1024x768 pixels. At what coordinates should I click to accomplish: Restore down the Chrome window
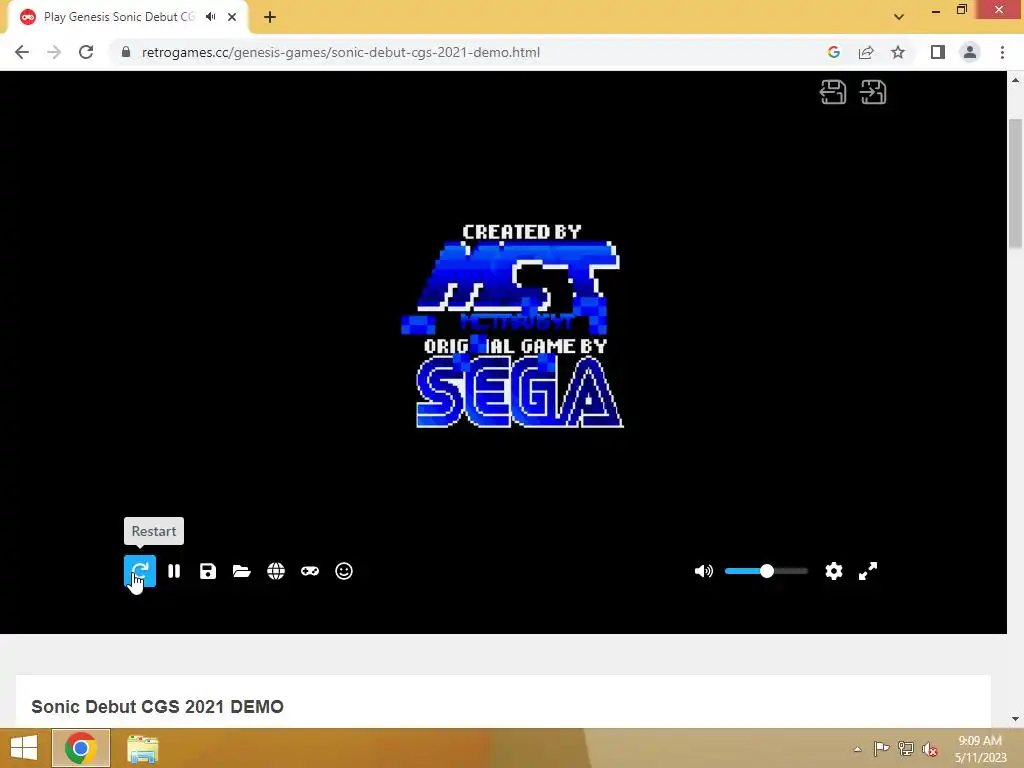[961, 10]
